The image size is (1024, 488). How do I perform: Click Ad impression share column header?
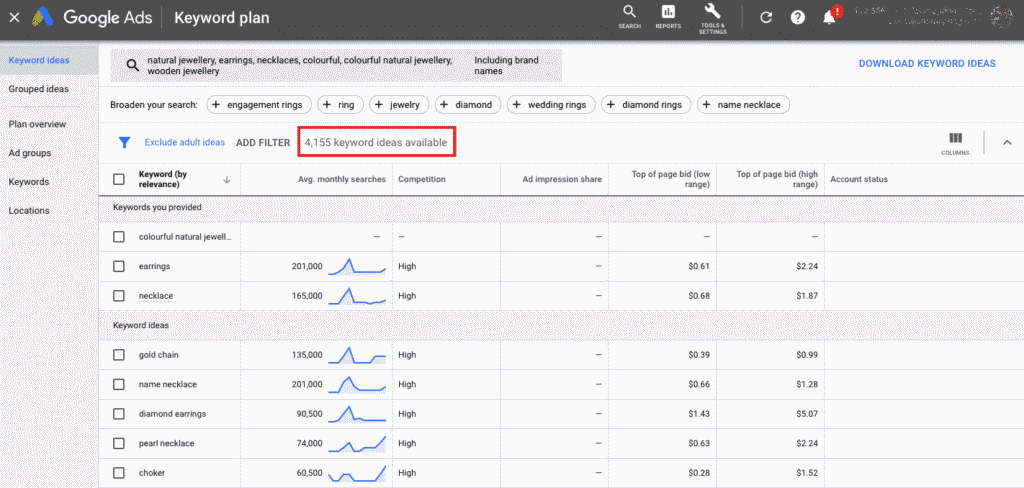tap(562, 179)
